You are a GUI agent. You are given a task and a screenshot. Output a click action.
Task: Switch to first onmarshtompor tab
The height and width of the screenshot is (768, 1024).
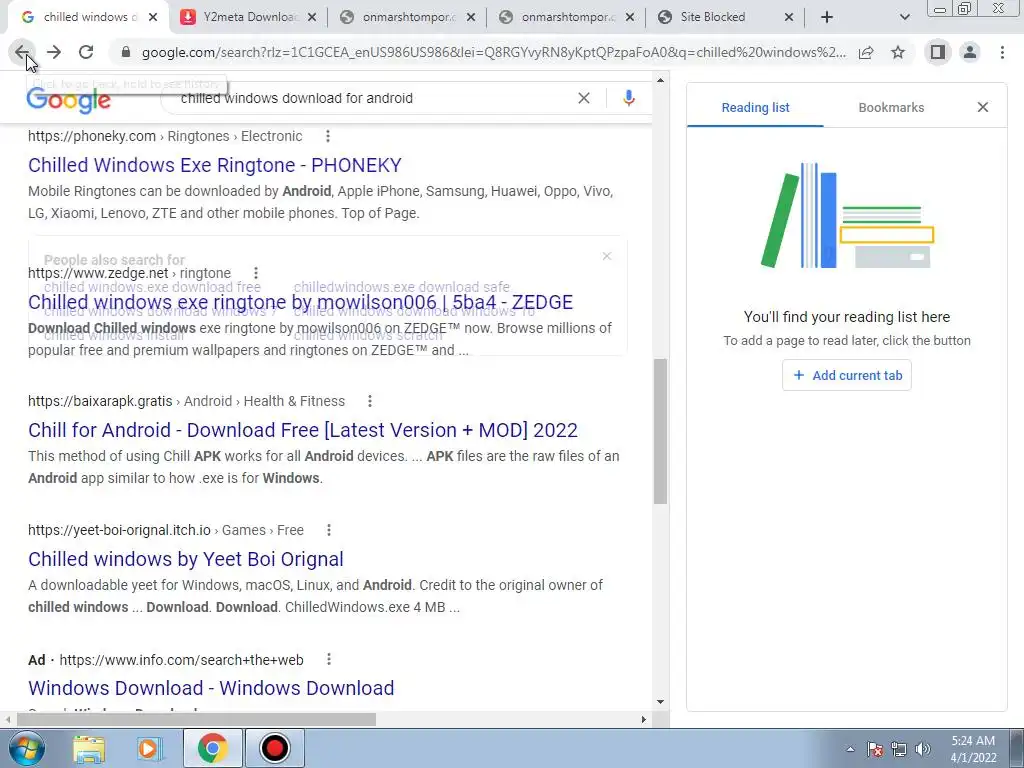(x=408, y=17)
